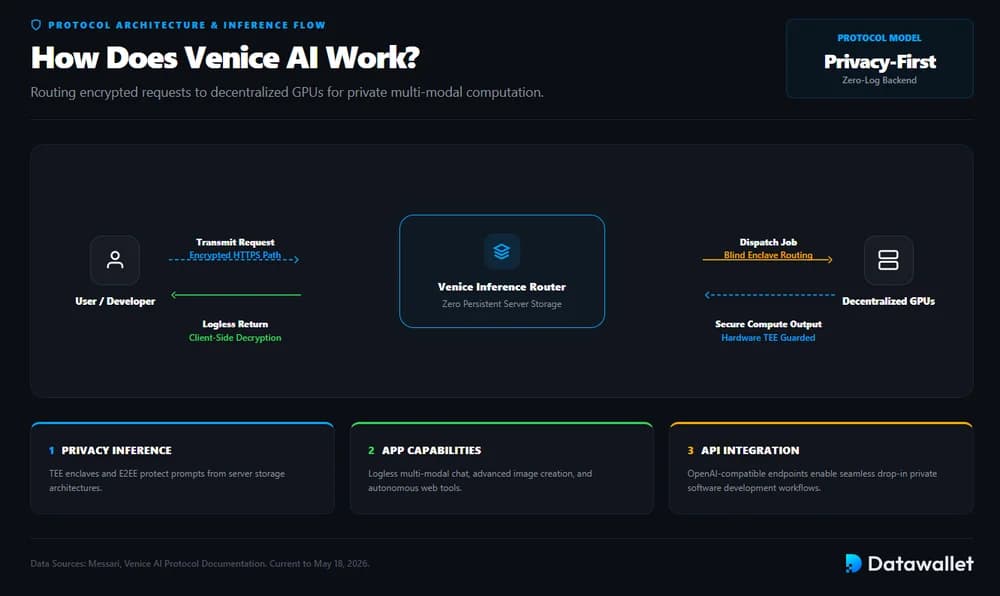This screenshot has width=1000, height=596.
Task: Click the 'Encrypted HTTPS Path' label
Action: coord(235,255)
